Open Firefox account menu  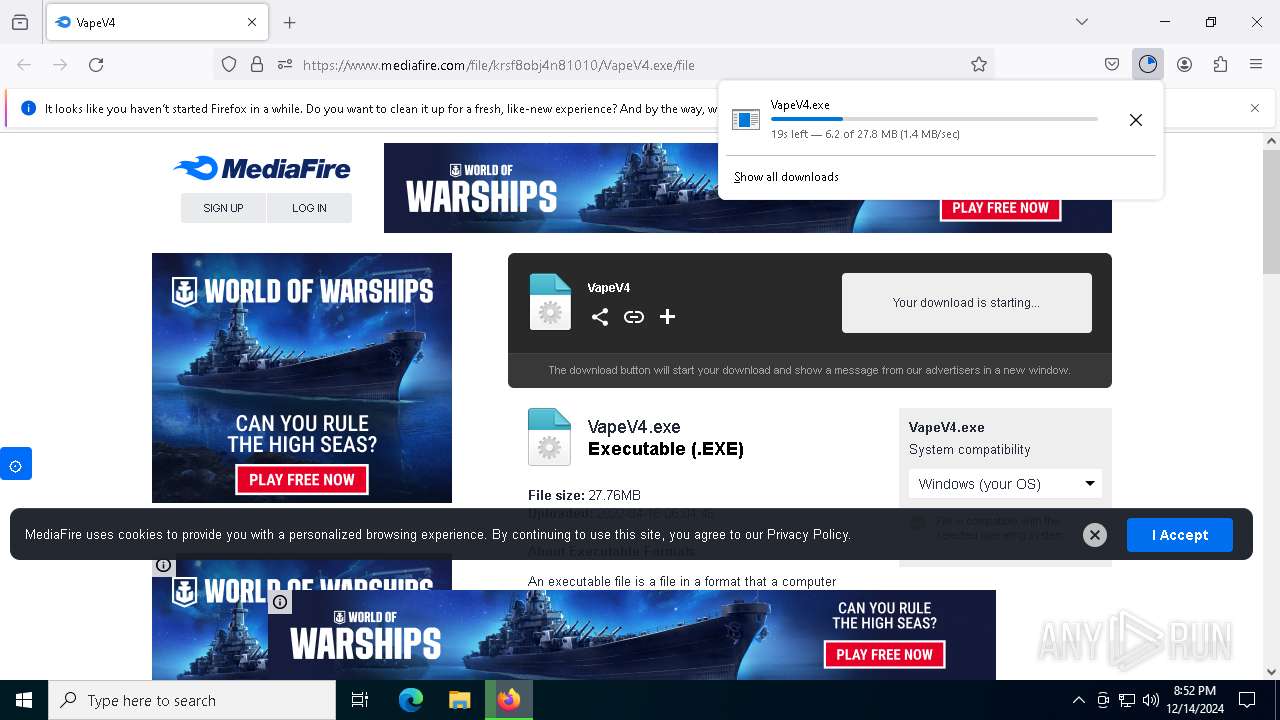point(1184,65)
